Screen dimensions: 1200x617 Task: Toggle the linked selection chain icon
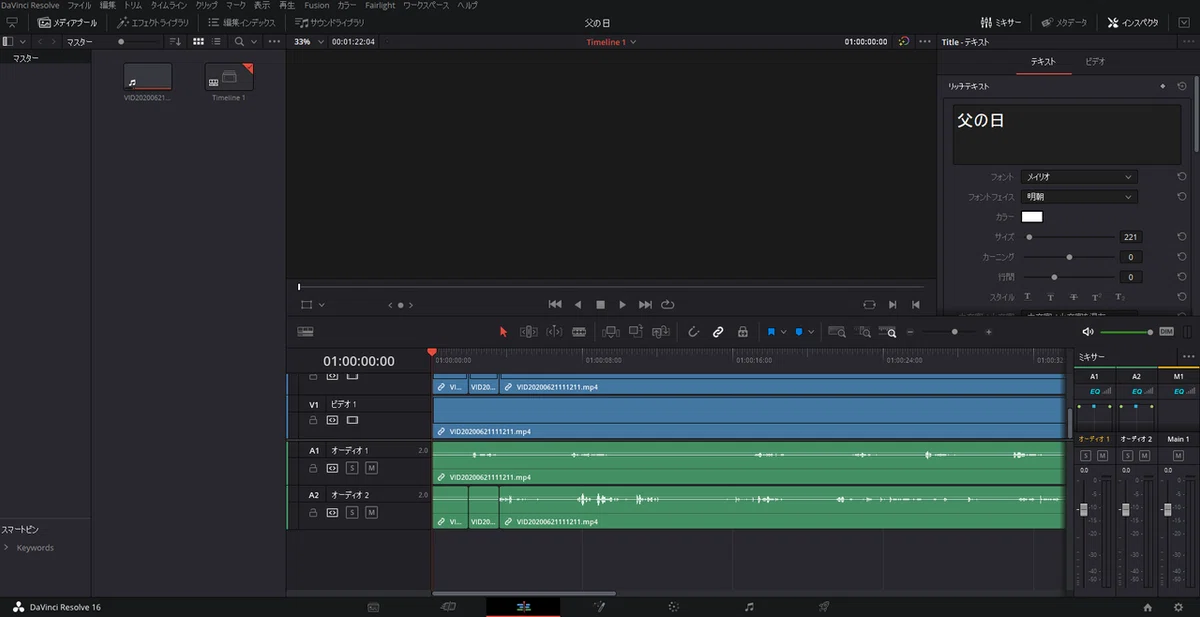tap(717, 332)
